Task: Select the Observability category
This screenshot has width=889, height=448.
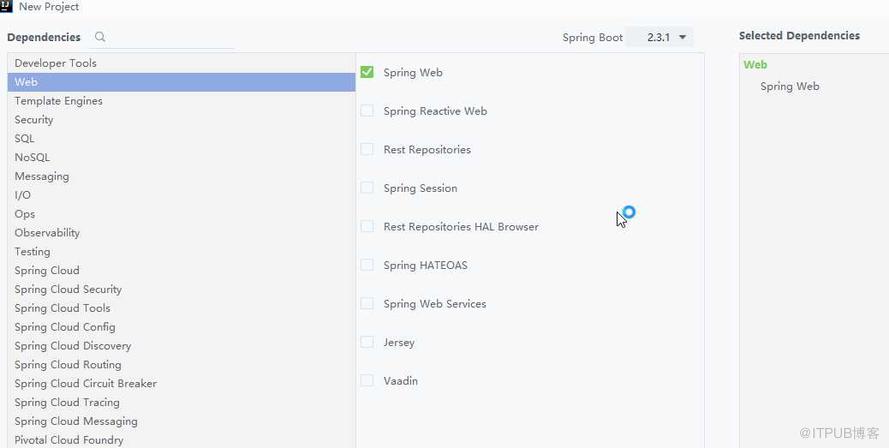Action: tap(181, 233)
